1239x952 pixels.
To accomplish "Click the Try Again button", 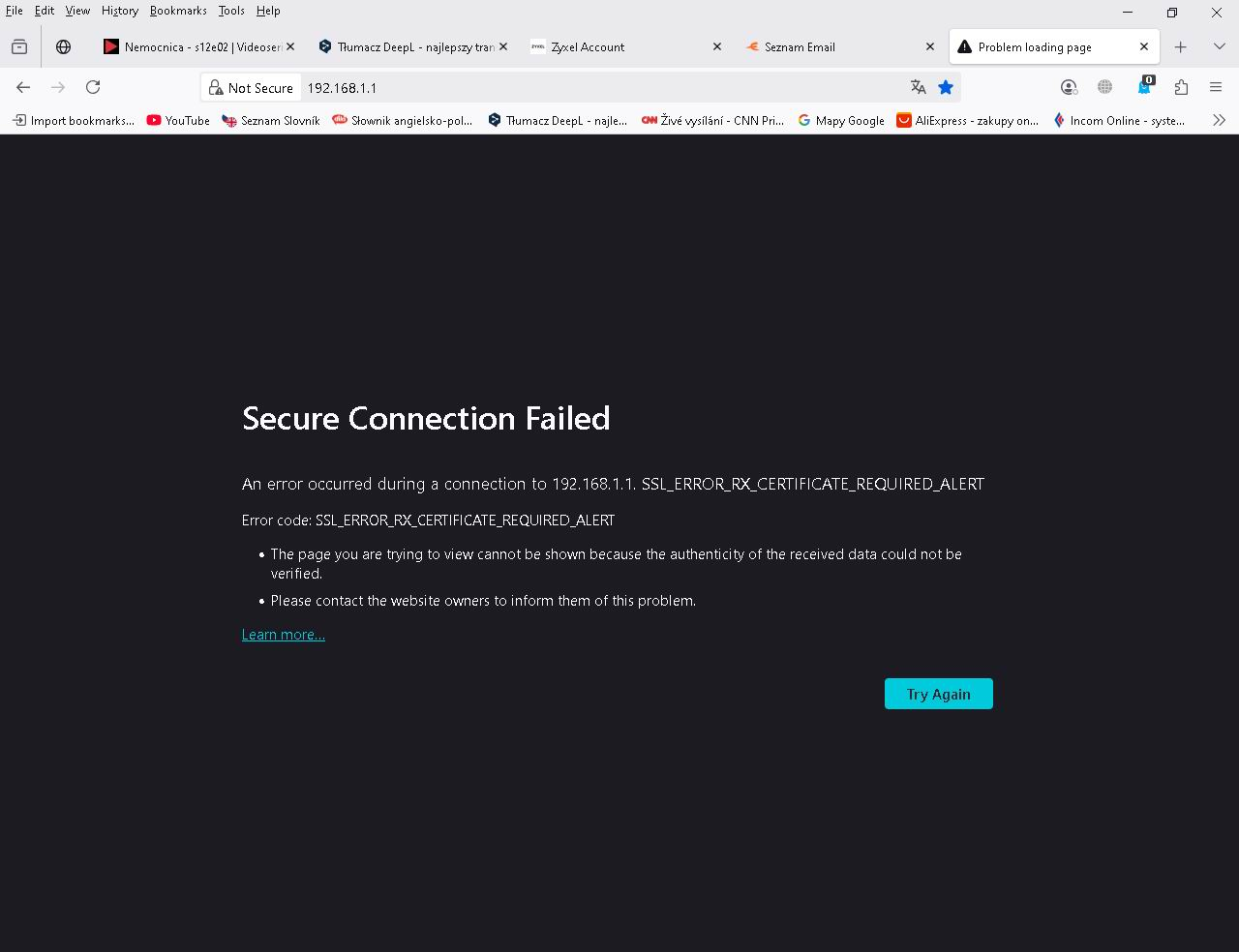I will tap(938, 694).
